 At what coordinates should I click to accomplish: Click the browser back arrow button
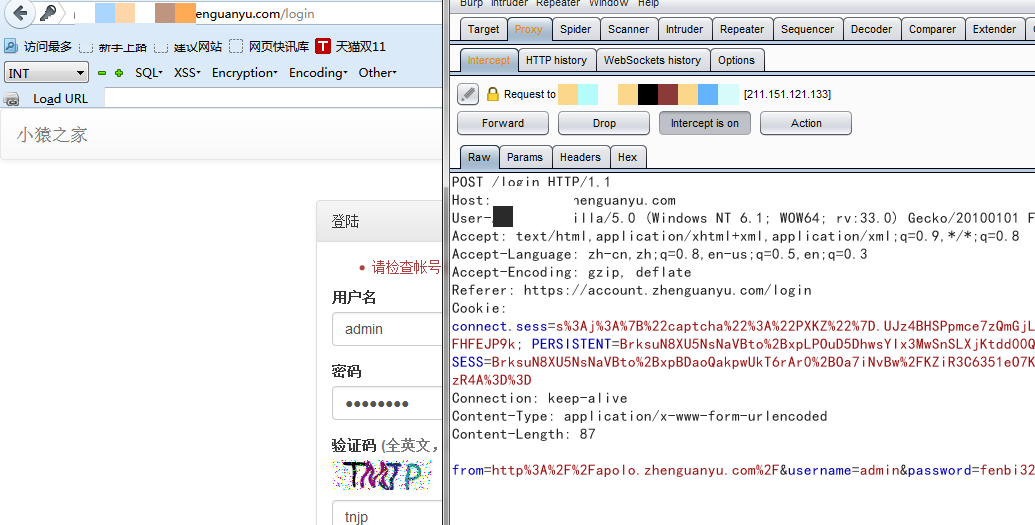pyautogui.click(x=20, y=13)
